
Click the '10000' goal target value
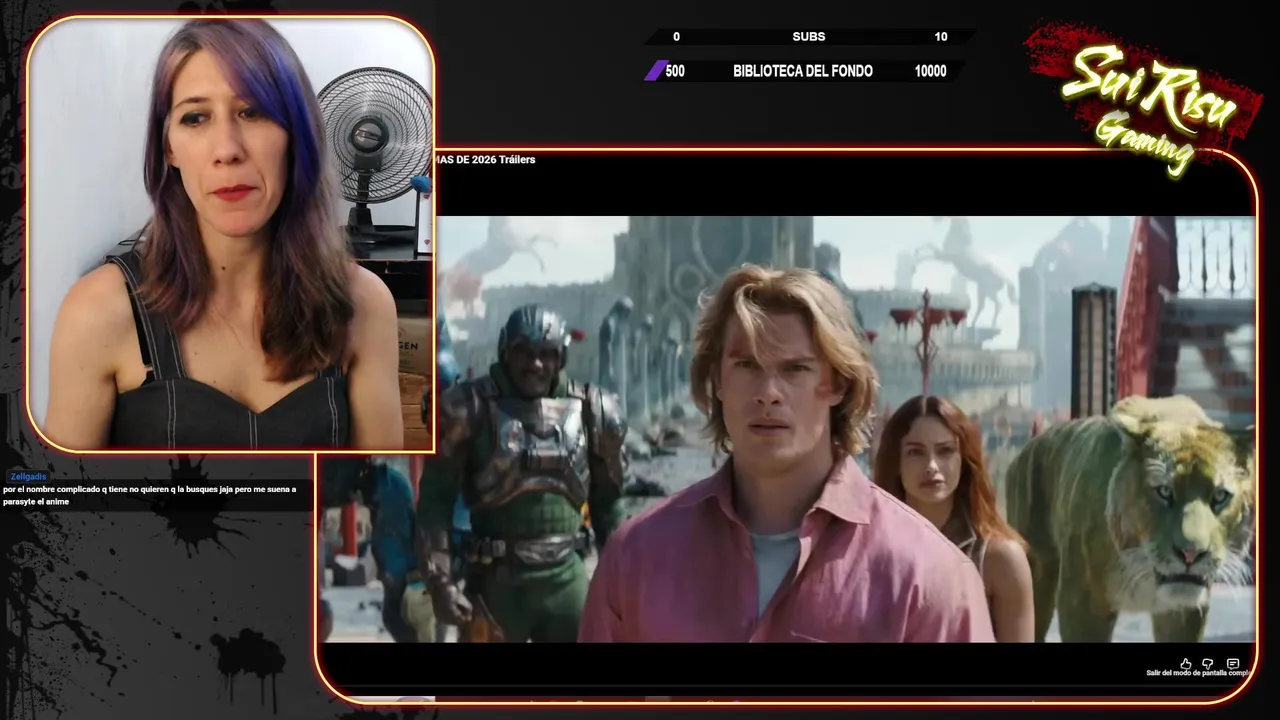[930, 71]
